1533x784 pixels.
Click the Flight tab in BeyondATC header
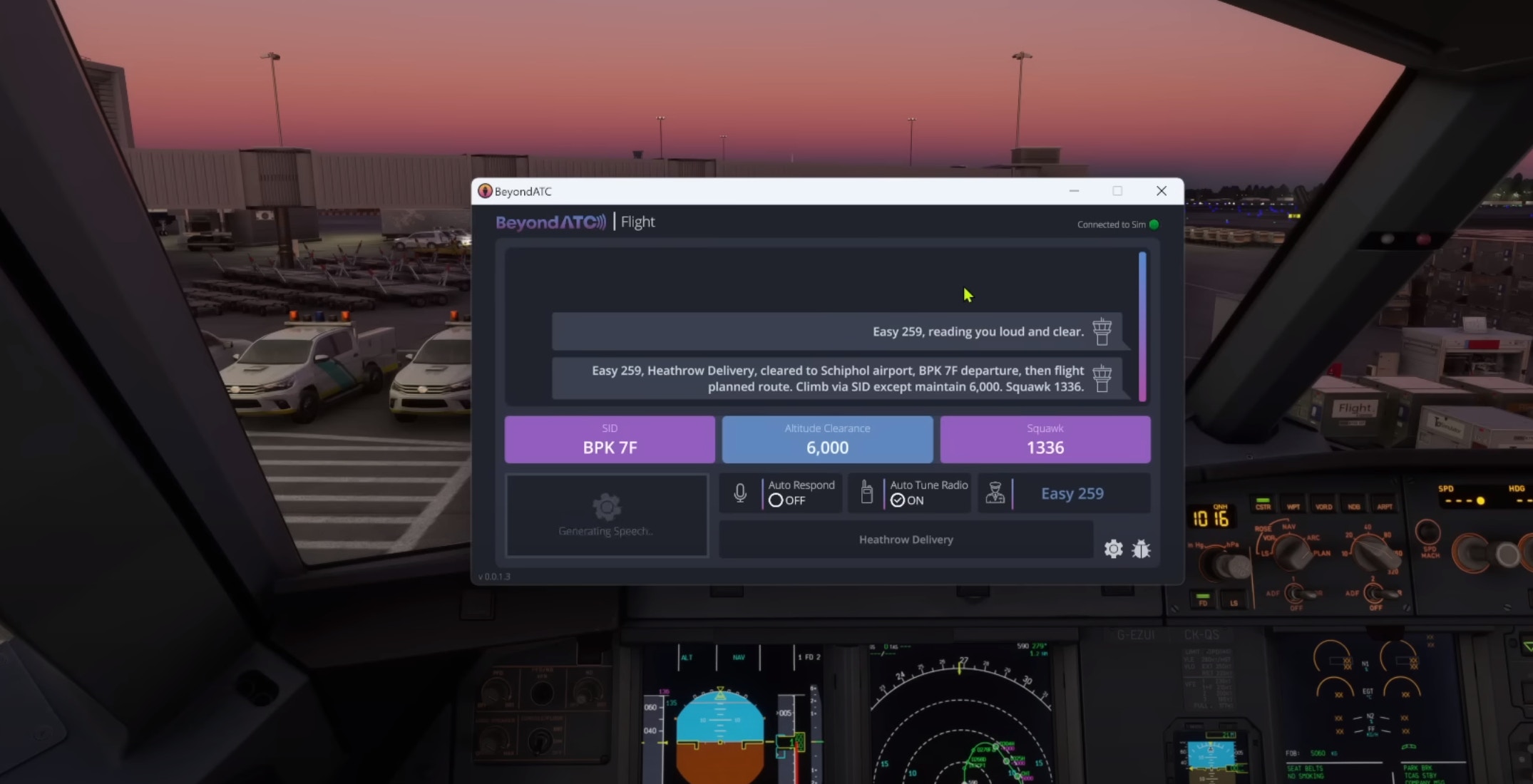click(x=637, y=221)
